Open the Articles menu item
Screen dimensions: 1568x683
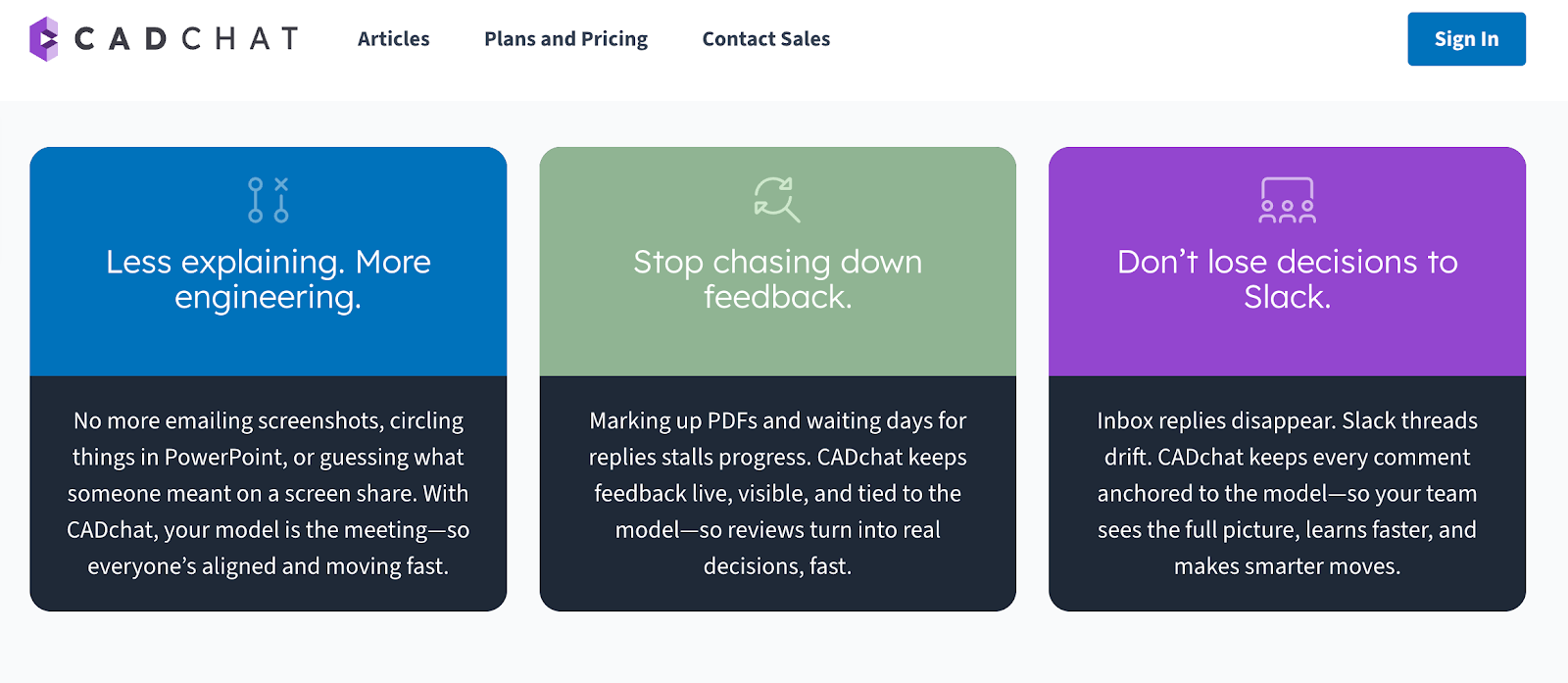[x=393, y=39]
